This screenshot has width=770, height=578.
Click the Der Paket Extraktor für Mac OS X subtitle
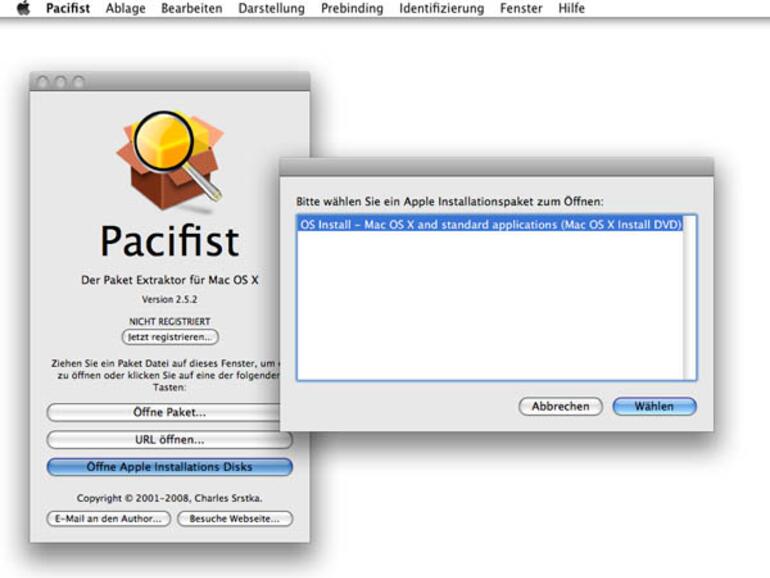pyautogui.click(x=169, y=280)
